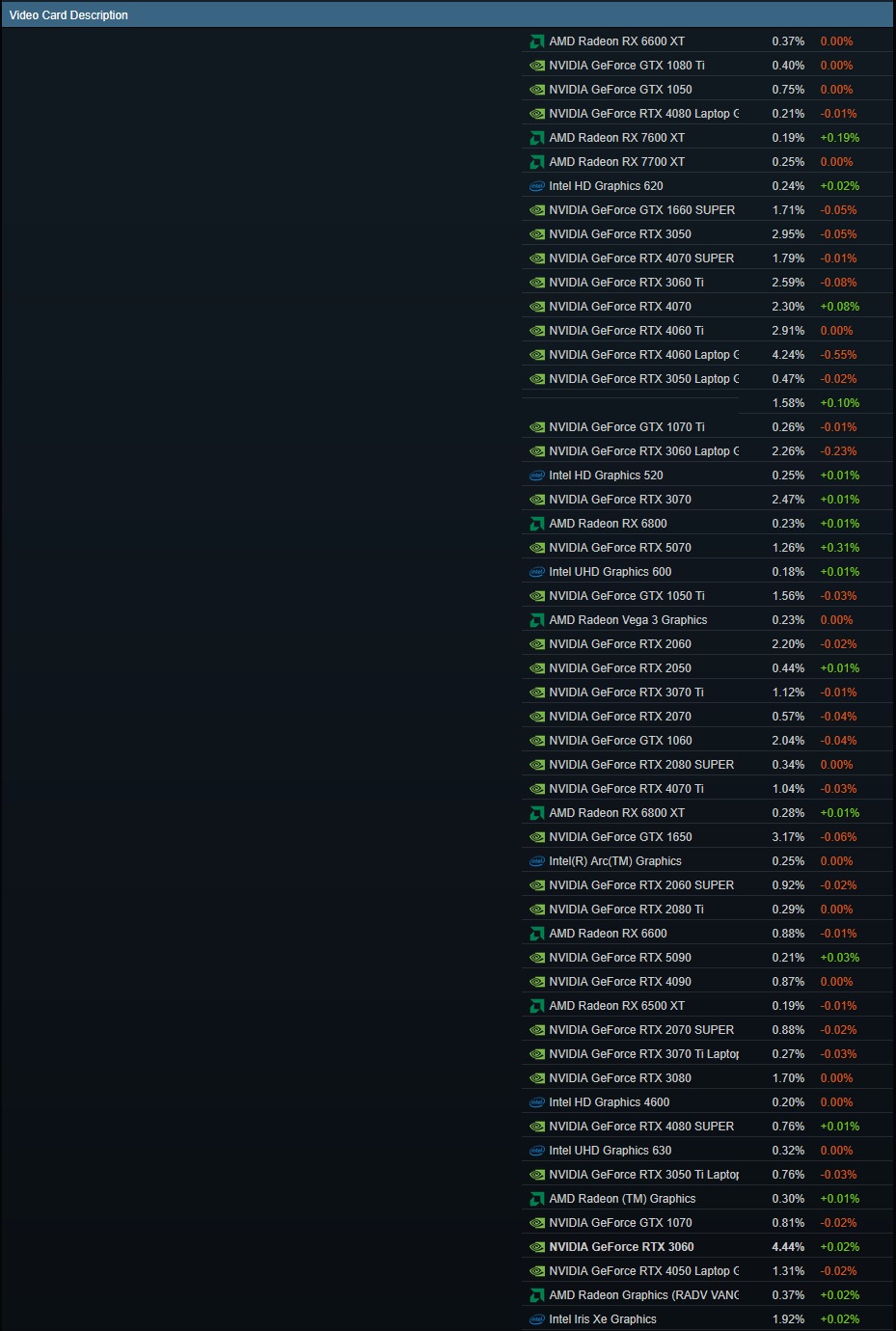Viewport: 896px width, 1331px height.
Task: Select the NVIDIA GeForce RTX 2080 Ti name
Action: coord(626,910)
